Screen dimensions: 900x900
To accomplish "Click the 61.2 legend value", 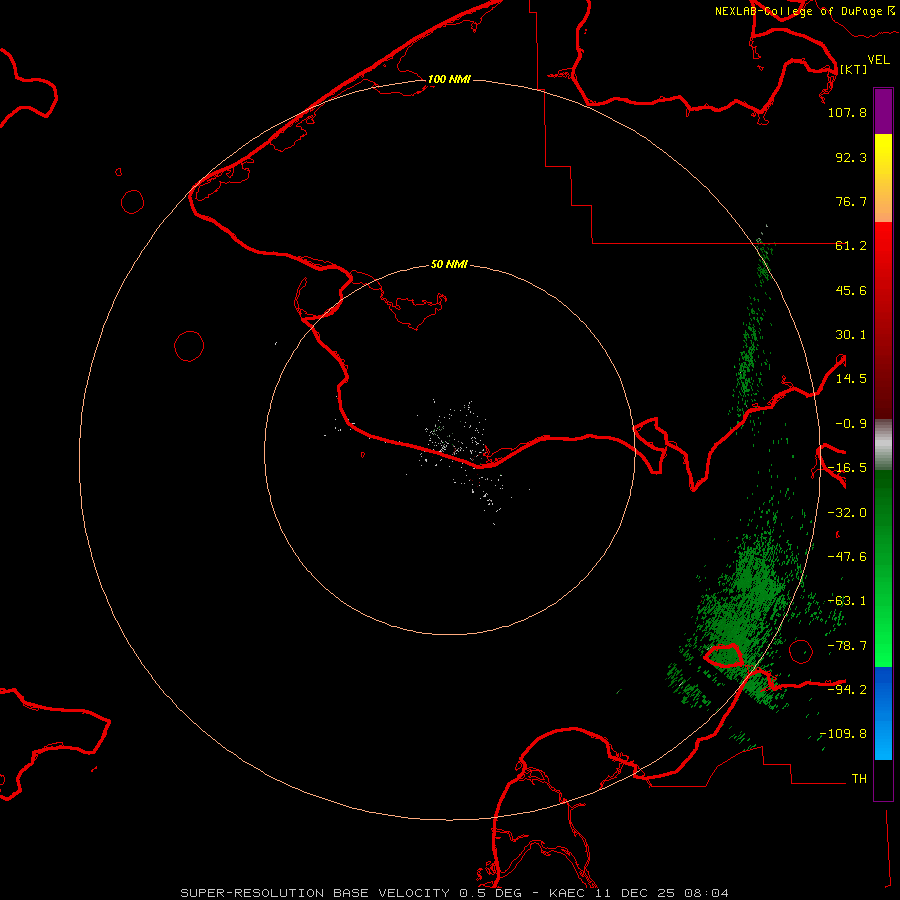I will [851, 246].
